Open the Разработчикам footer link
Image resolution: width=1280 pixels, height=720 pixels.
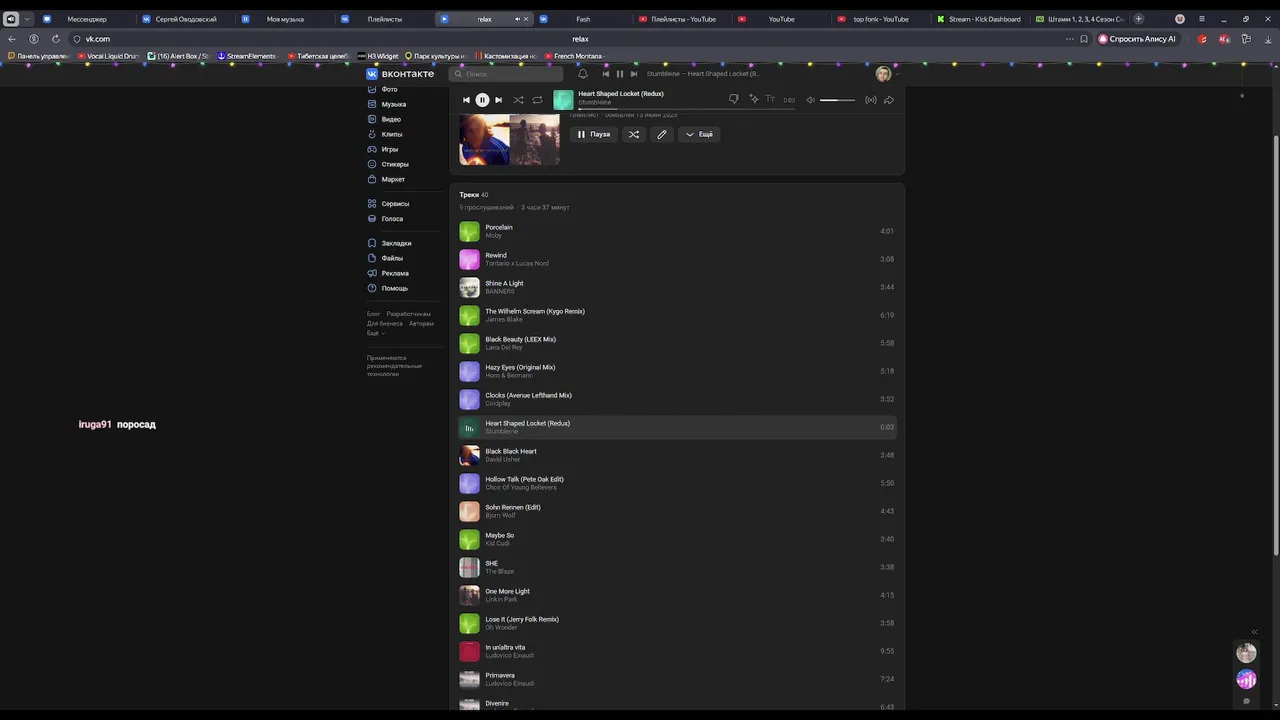click(x=409, y=314)
